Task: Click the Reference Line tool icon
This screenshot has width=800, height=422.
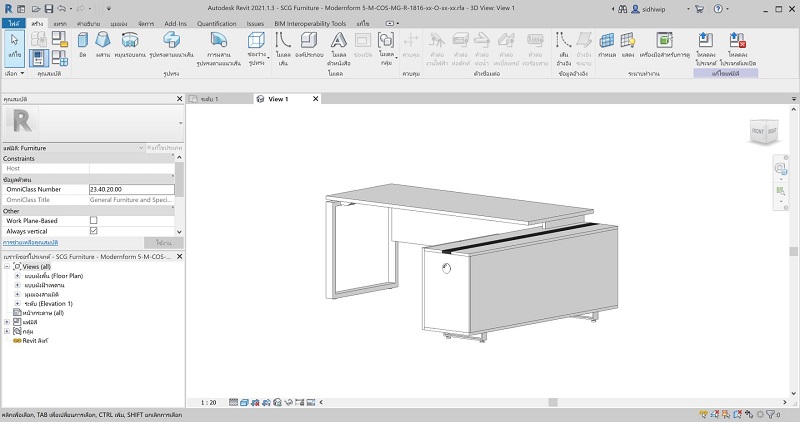Action: pyautogui.click(x=565, y=42)
